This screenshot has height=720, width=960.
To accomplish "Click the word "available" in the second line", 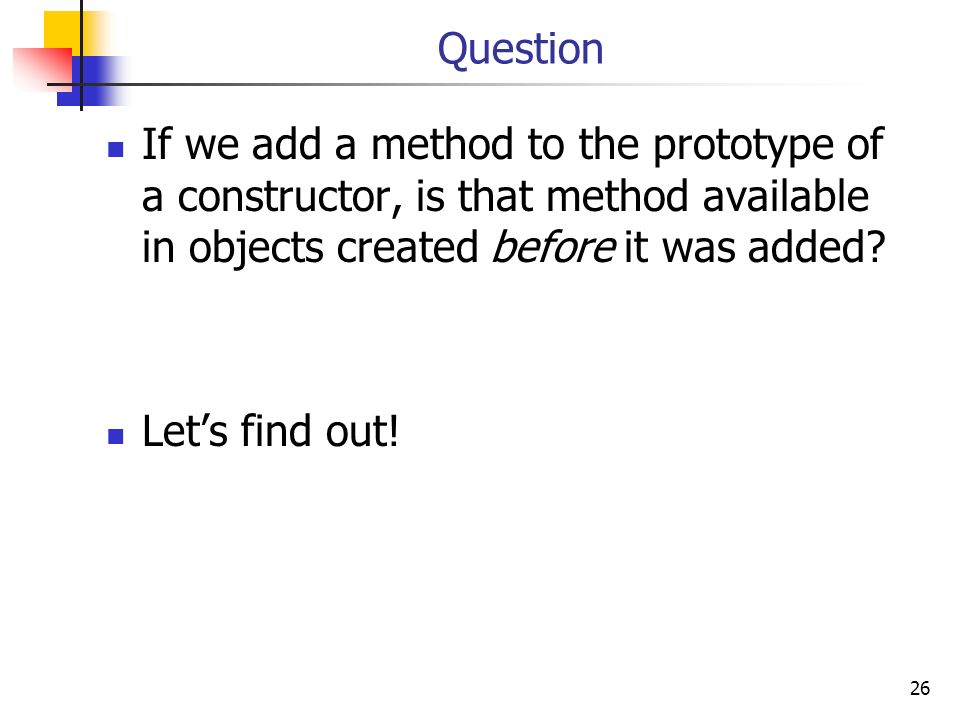I will tap(786, 197).
